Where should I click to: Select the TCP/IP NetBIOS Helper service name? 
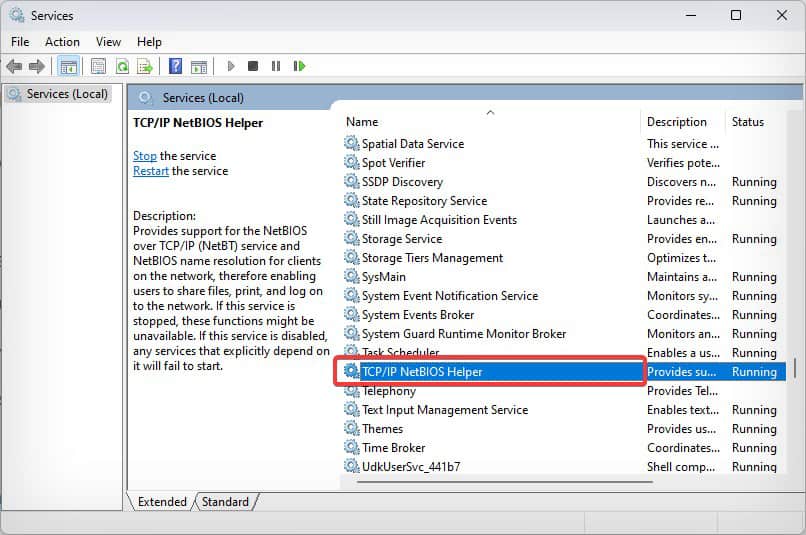[422, 372]
